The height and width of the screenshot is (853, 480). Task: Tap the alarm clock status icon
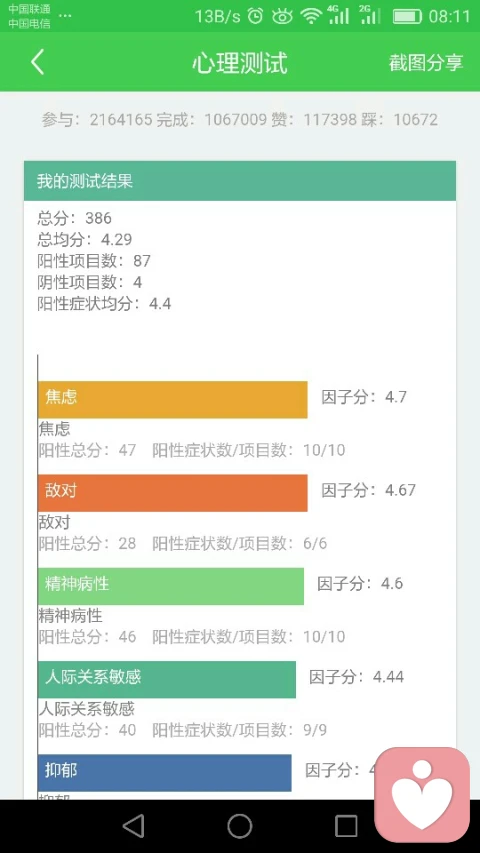click(255, 16)
